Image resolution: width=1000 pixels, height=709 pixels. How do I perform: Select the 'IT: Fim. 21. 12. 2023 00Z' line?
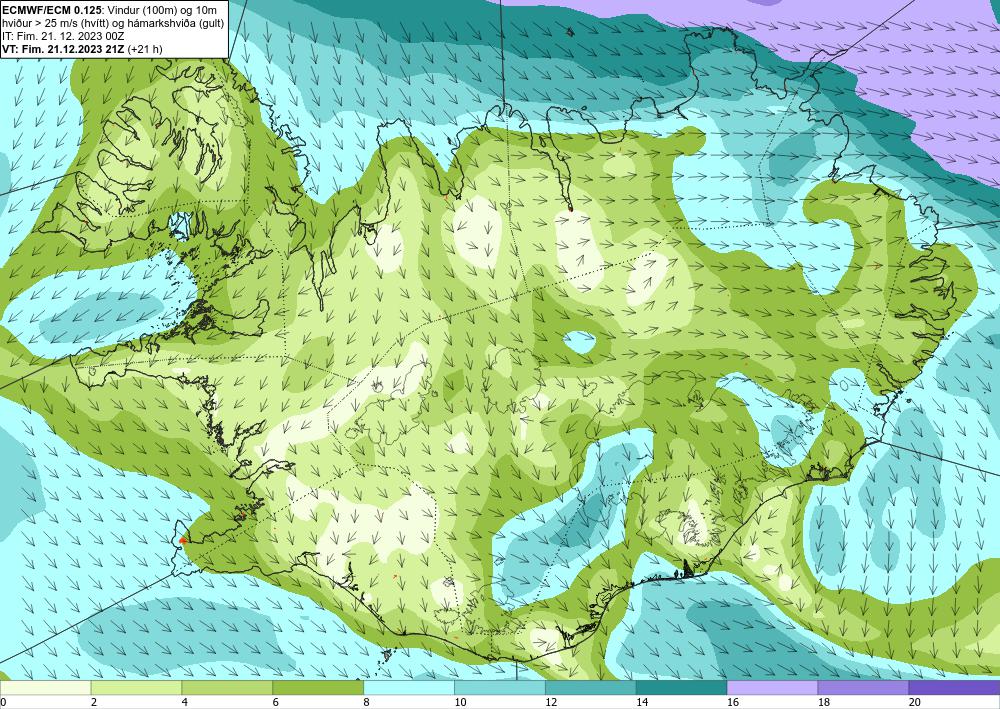(63, 36)
